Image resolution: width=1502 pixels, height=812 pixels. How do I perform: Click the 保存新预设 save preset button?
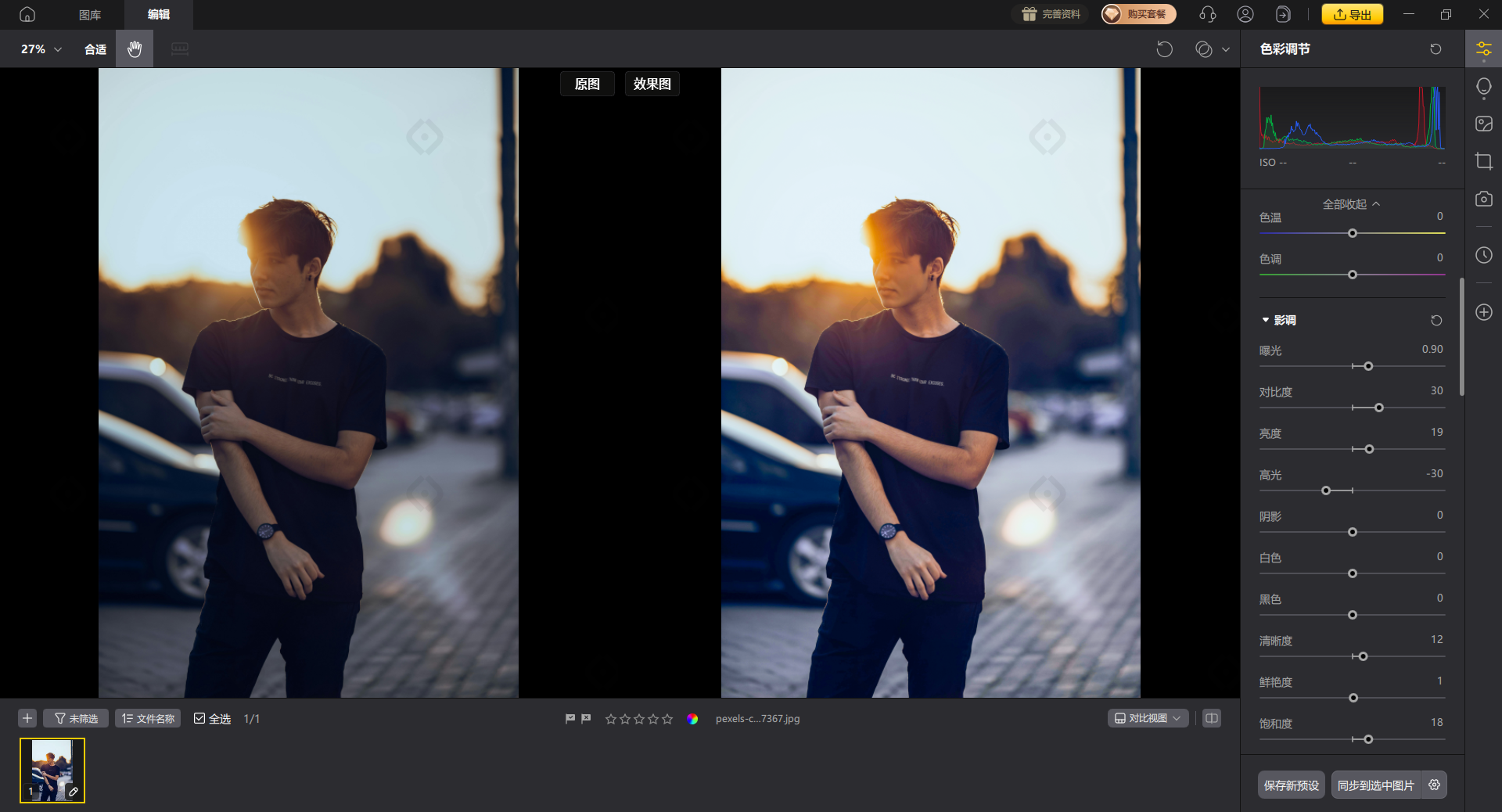1291,785
